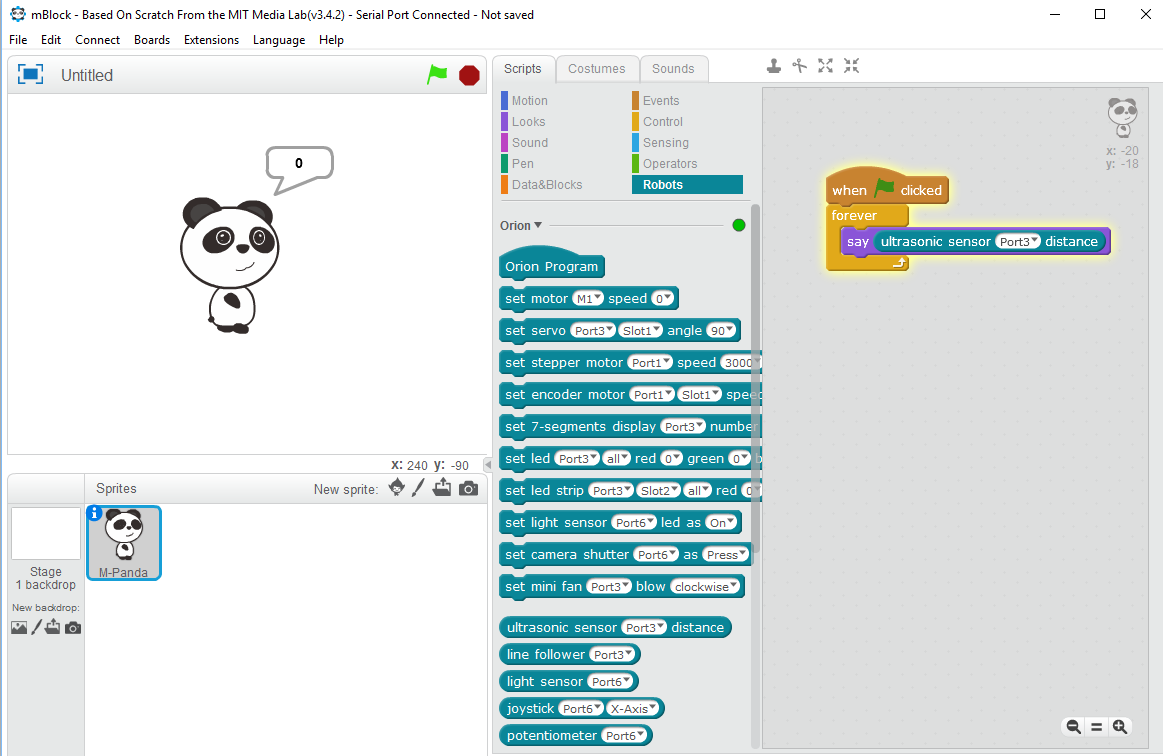Take new sprite photo with camera
The height and width of the screenshot is (756, 1163).
pyautogui.click(x=468, y=488)
